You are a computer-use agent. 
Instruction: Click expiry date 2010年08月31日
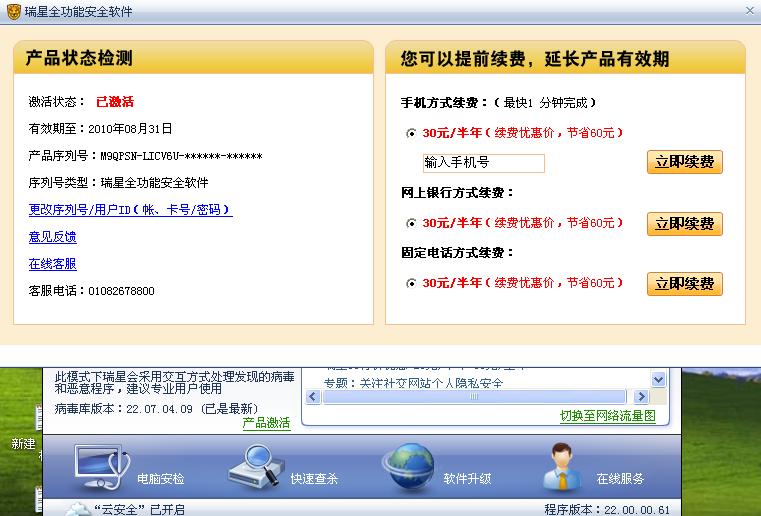point(130,129)
